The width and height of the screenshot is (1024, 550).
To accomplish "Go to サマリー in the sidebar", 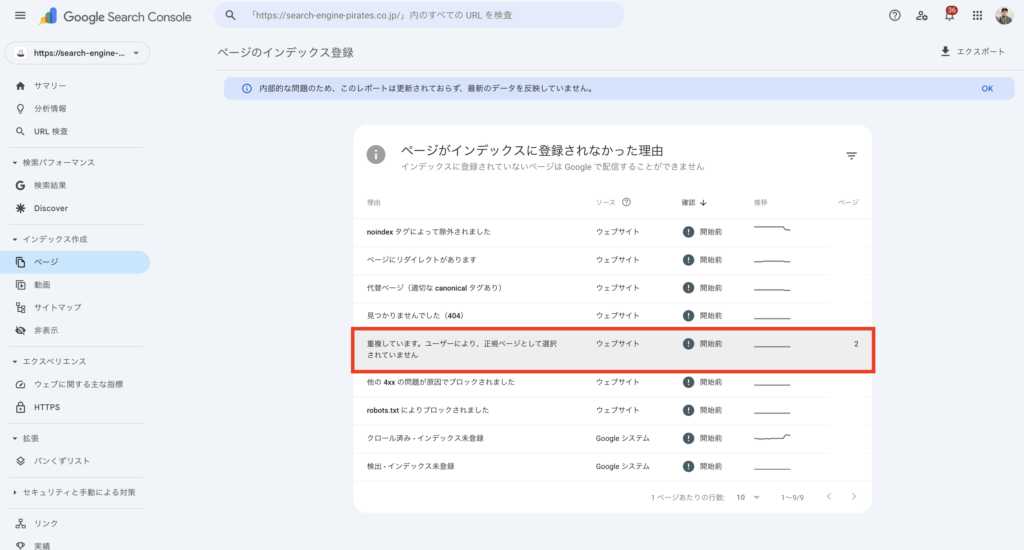I will click(50, 86).
